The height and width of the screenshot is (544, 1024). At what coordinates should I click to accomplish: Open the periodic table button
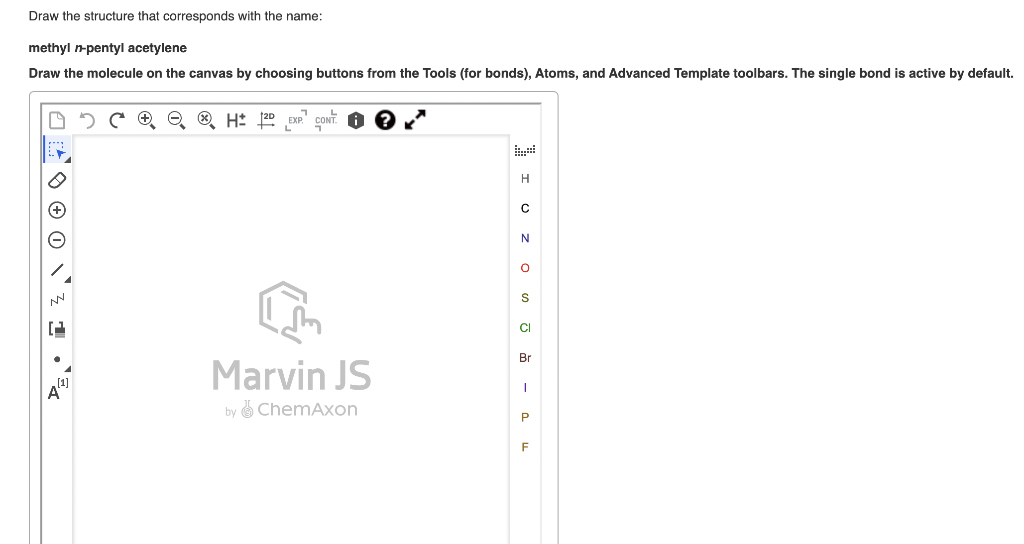click(525, 150)
